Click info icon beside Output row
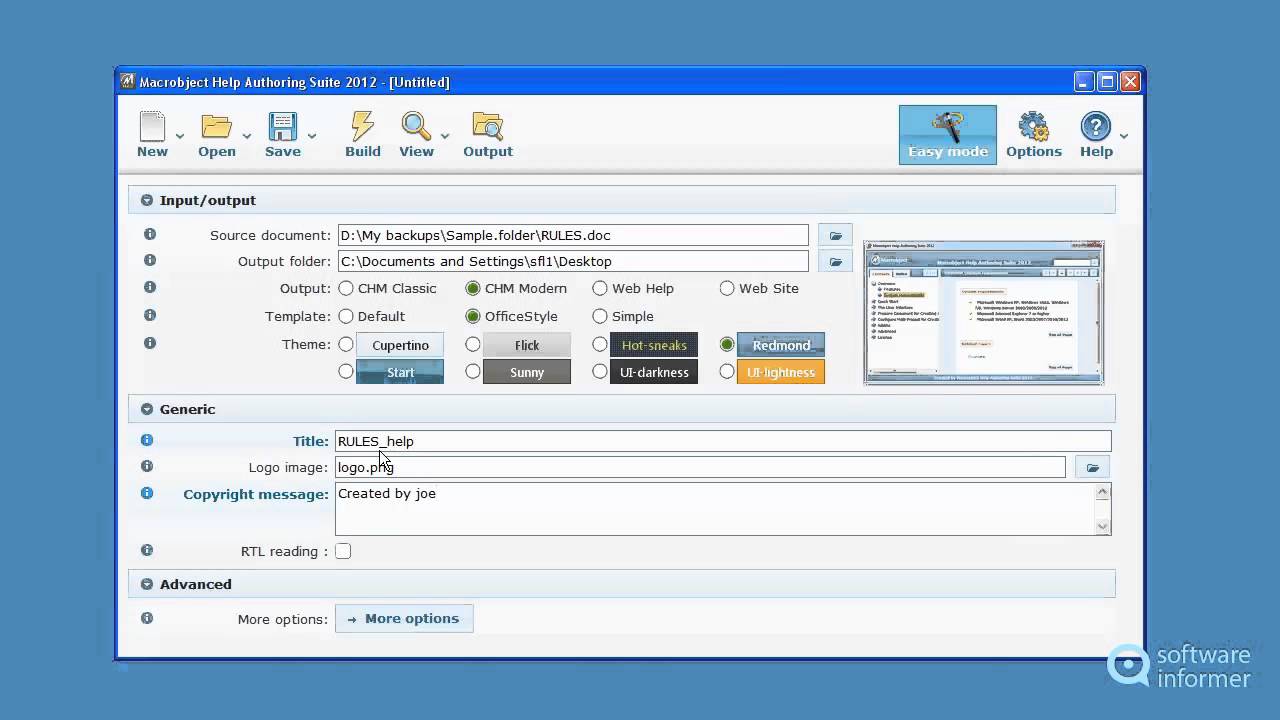 (149, 287)
